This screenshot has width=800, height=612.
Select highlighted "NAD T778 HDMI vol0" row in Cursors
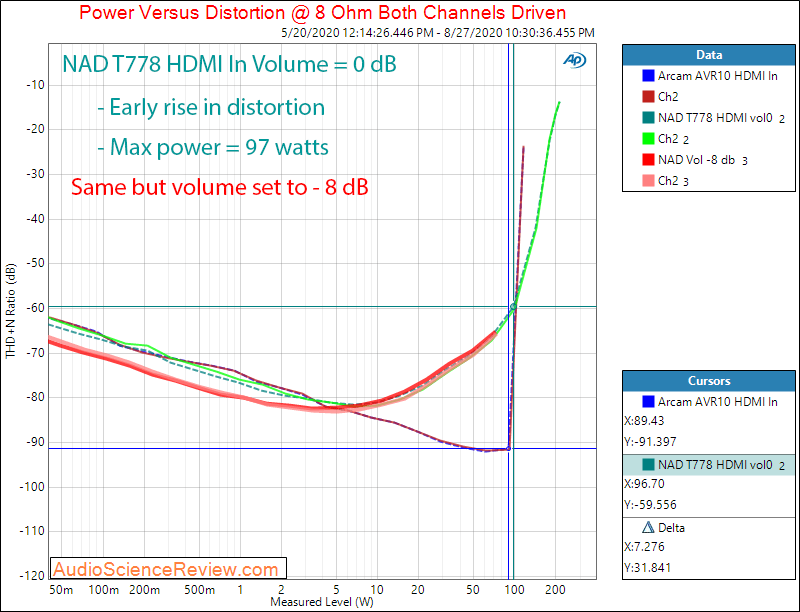point(709,465)
